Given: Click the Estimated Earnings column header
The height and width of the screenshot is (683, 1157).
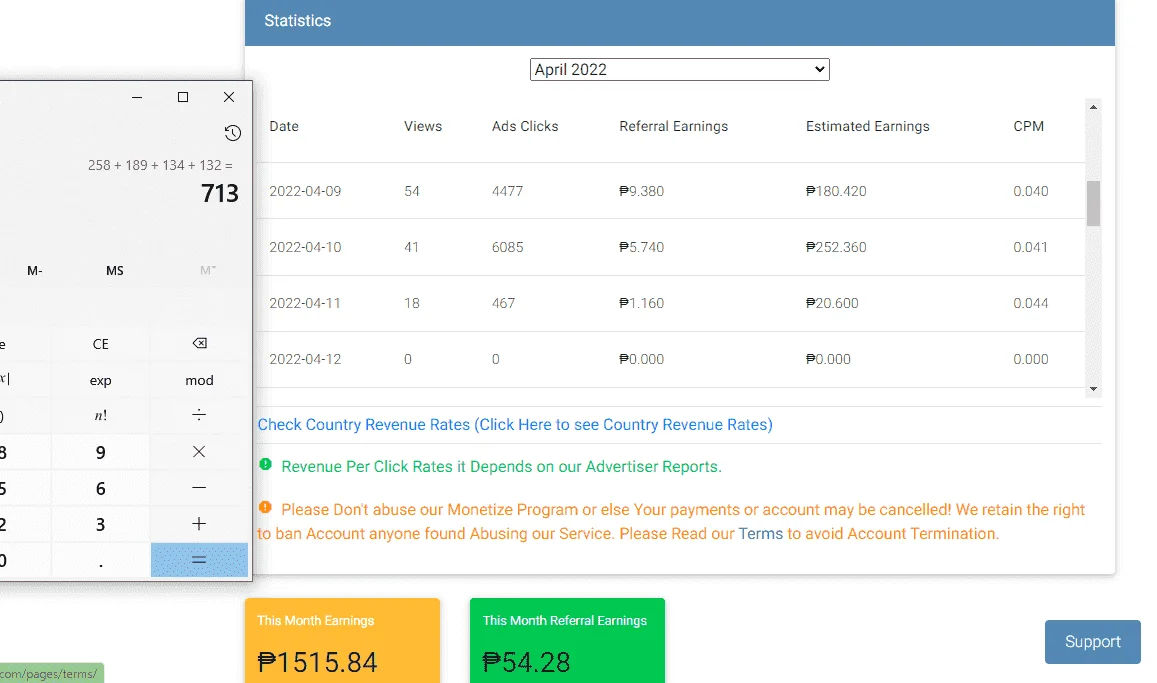Looking at the screenshot, I should pyautogui.click(x=868, y=126).
